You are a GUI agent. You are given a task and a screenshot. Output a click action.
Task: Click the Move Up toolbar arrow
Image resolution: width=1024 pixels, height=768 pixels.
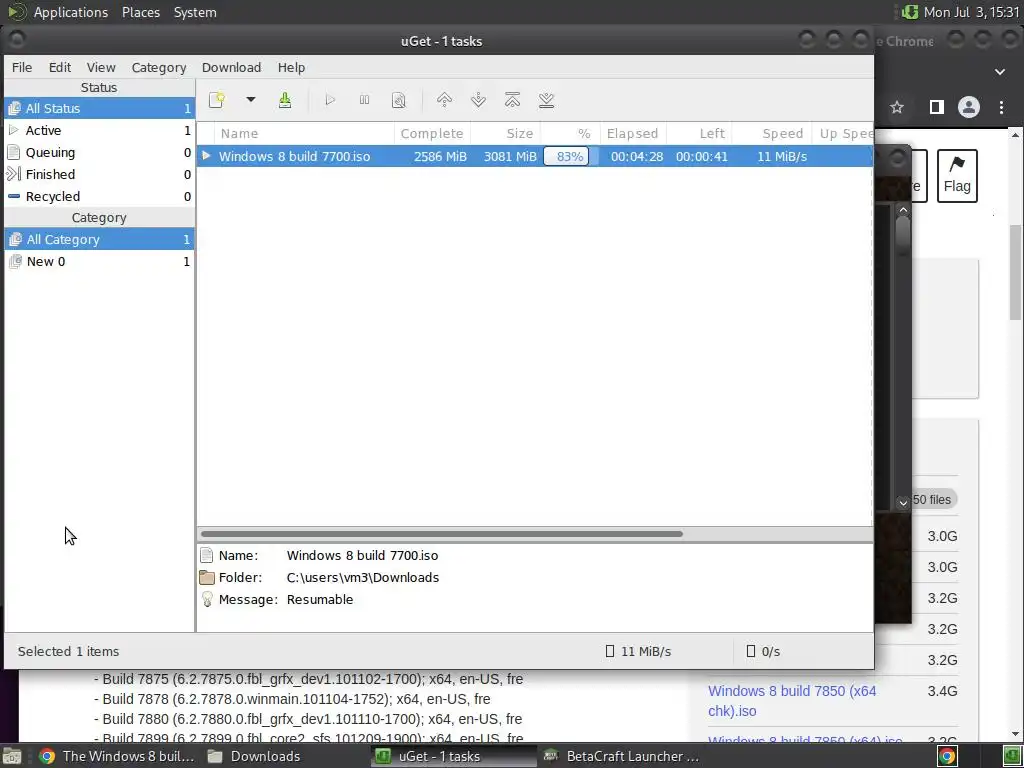point(444,100)
